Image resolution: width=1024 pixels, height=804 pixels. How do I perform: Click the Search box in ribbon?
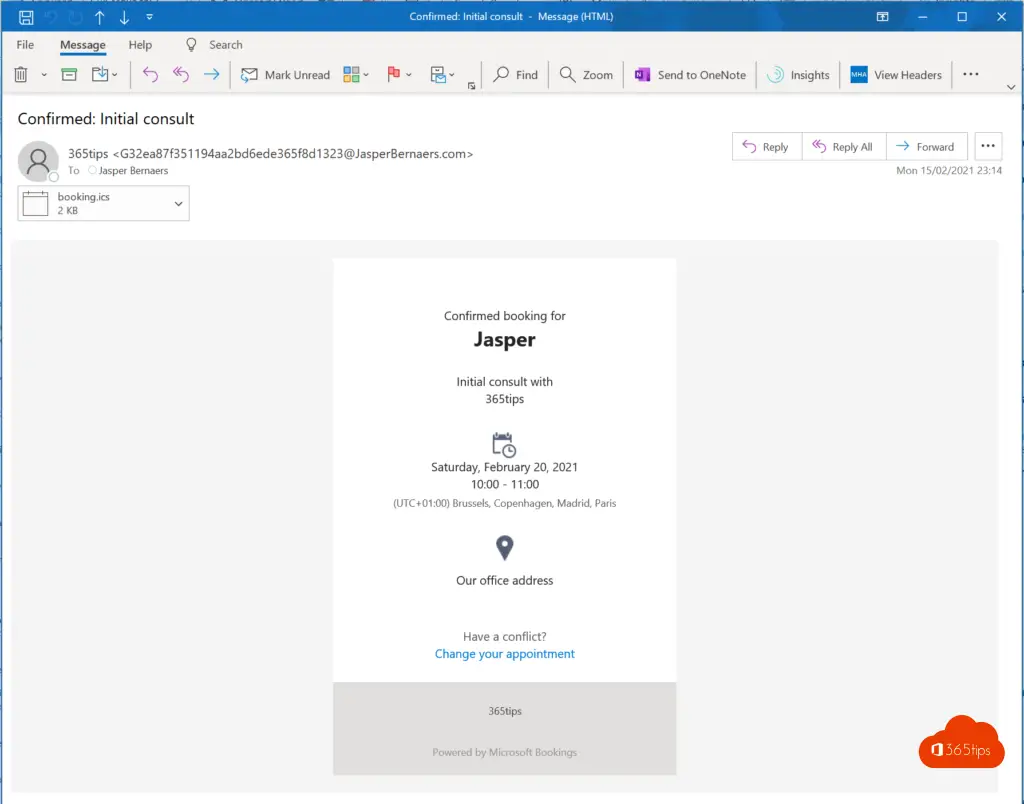[225, 44]
